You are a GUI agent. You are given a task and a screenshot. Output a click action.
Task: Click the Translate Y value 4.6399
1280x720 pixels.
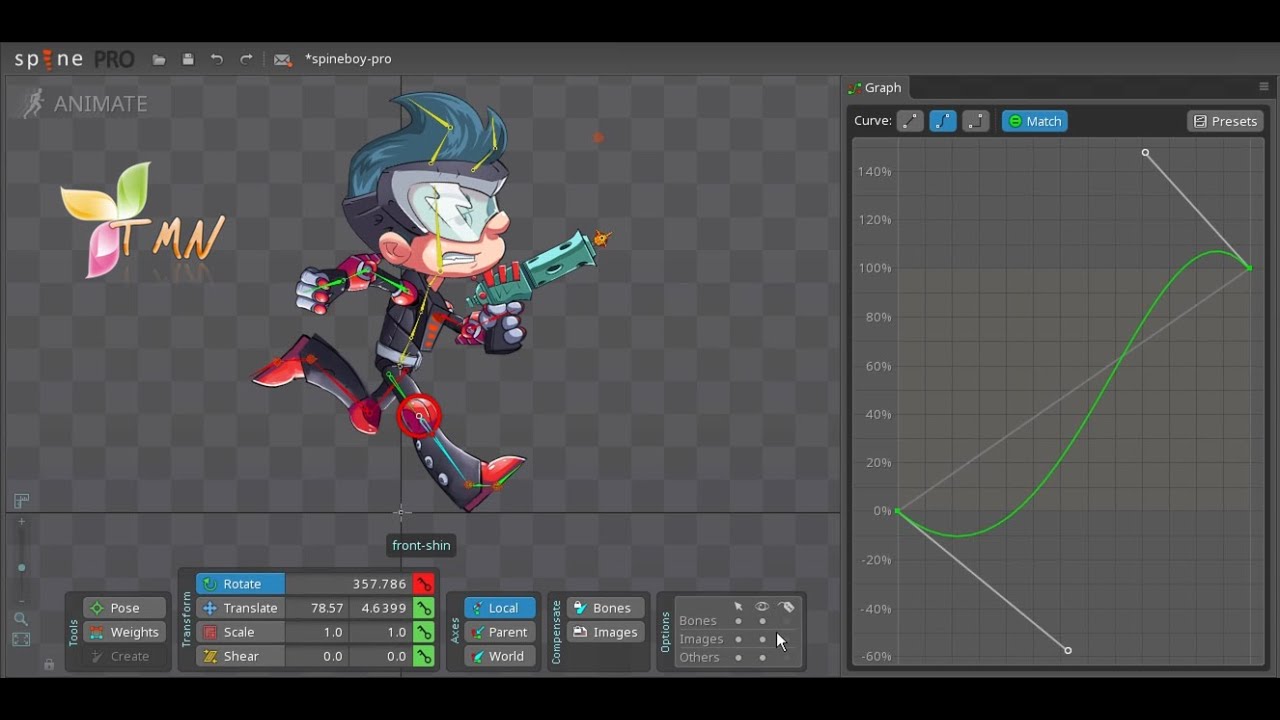click(x=381, y=608)
